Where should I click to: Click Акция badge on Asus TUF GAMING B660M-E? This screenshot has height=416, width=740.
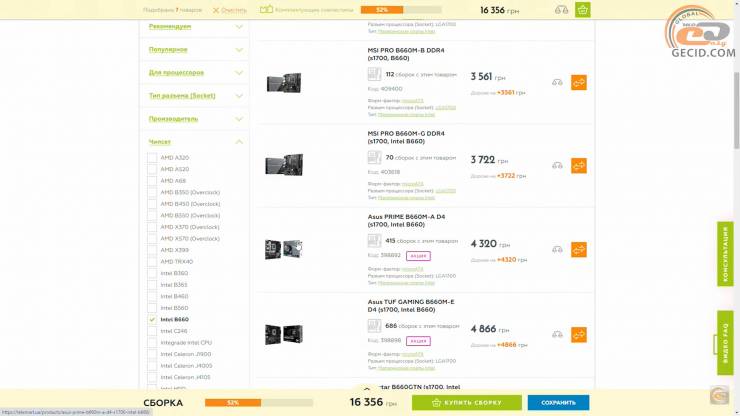[x=418, y=341]
